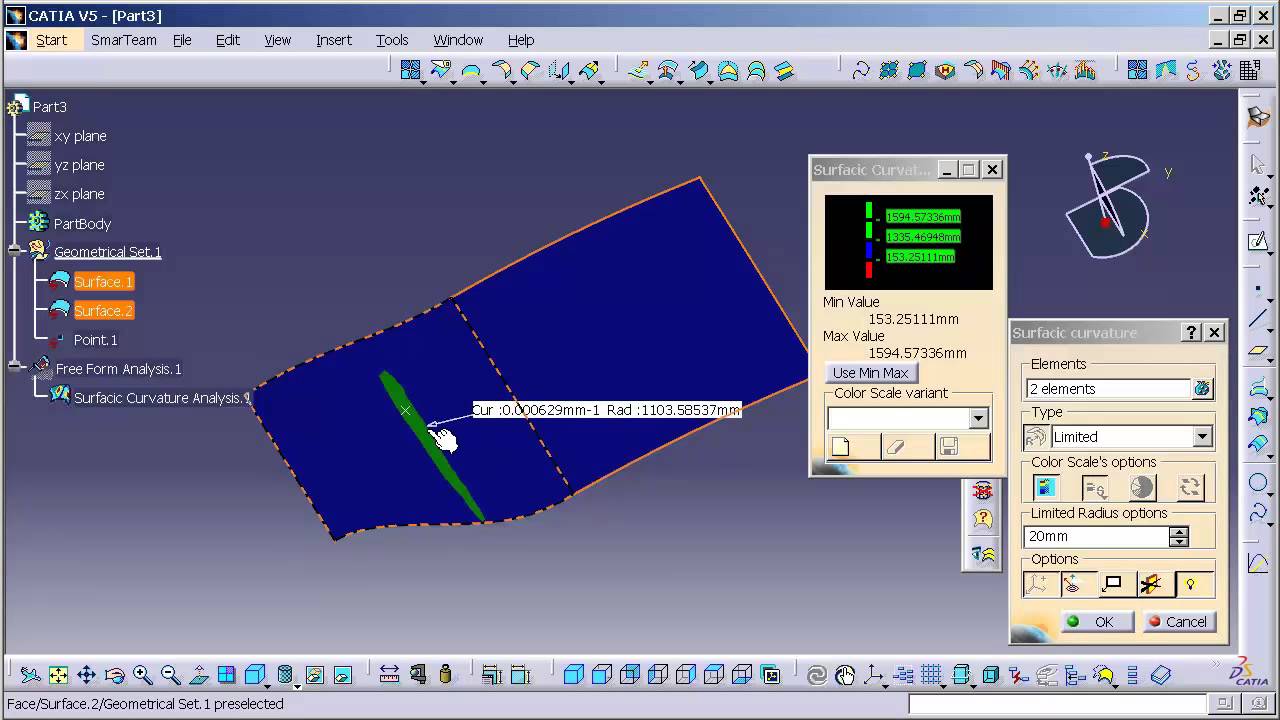The height and width of the screenshot is (720, 1280).
Task: Click the Circle tool on right toolbar
Action: pos(1258,484)
